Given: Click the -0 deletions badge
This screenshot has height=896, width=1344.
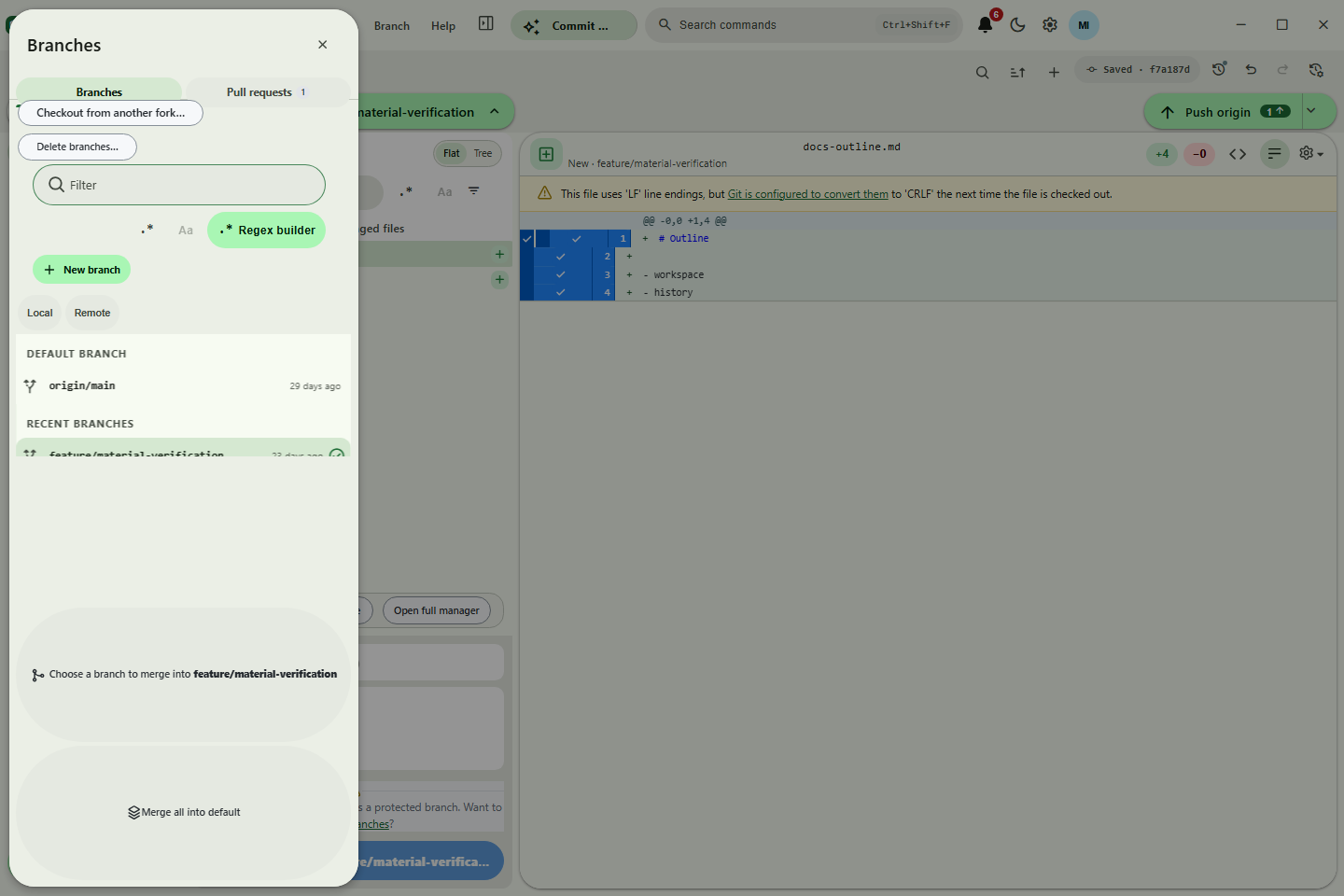Looking at the screenshot, I should pyautogui.click(x=1199, y=154).
